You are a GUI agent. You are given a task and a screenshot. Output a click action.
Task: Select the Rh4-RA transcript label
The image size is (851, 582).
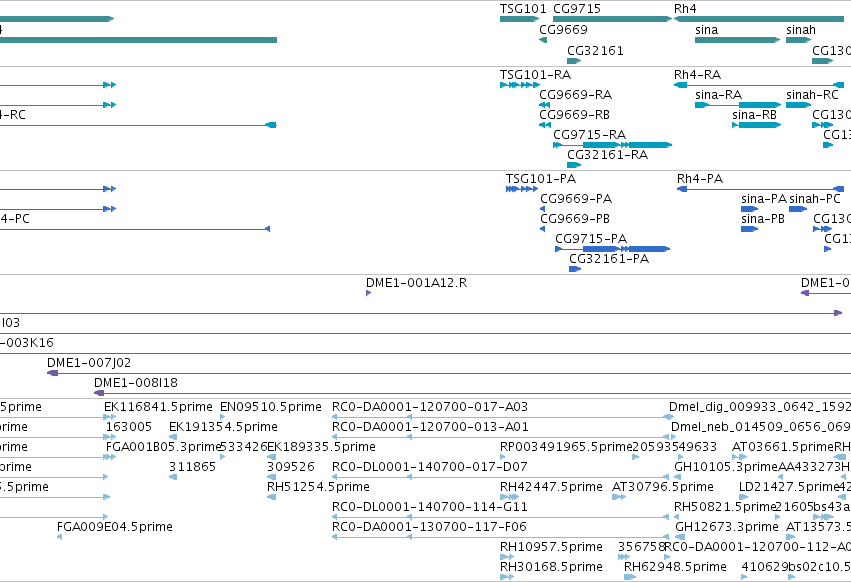[x=697, y=74]
